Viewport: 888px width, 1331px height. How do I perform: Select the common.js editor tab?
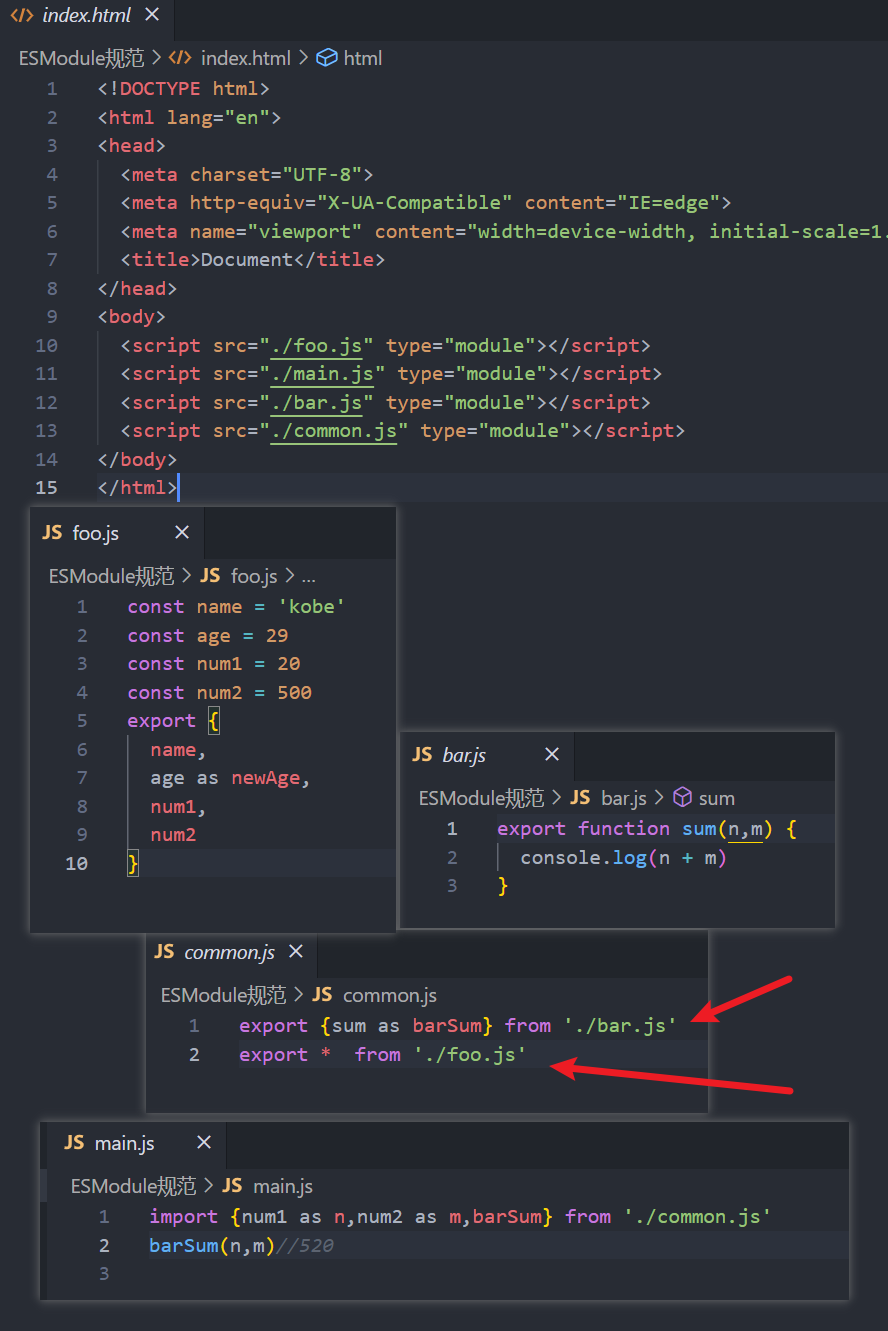point(231,952)
